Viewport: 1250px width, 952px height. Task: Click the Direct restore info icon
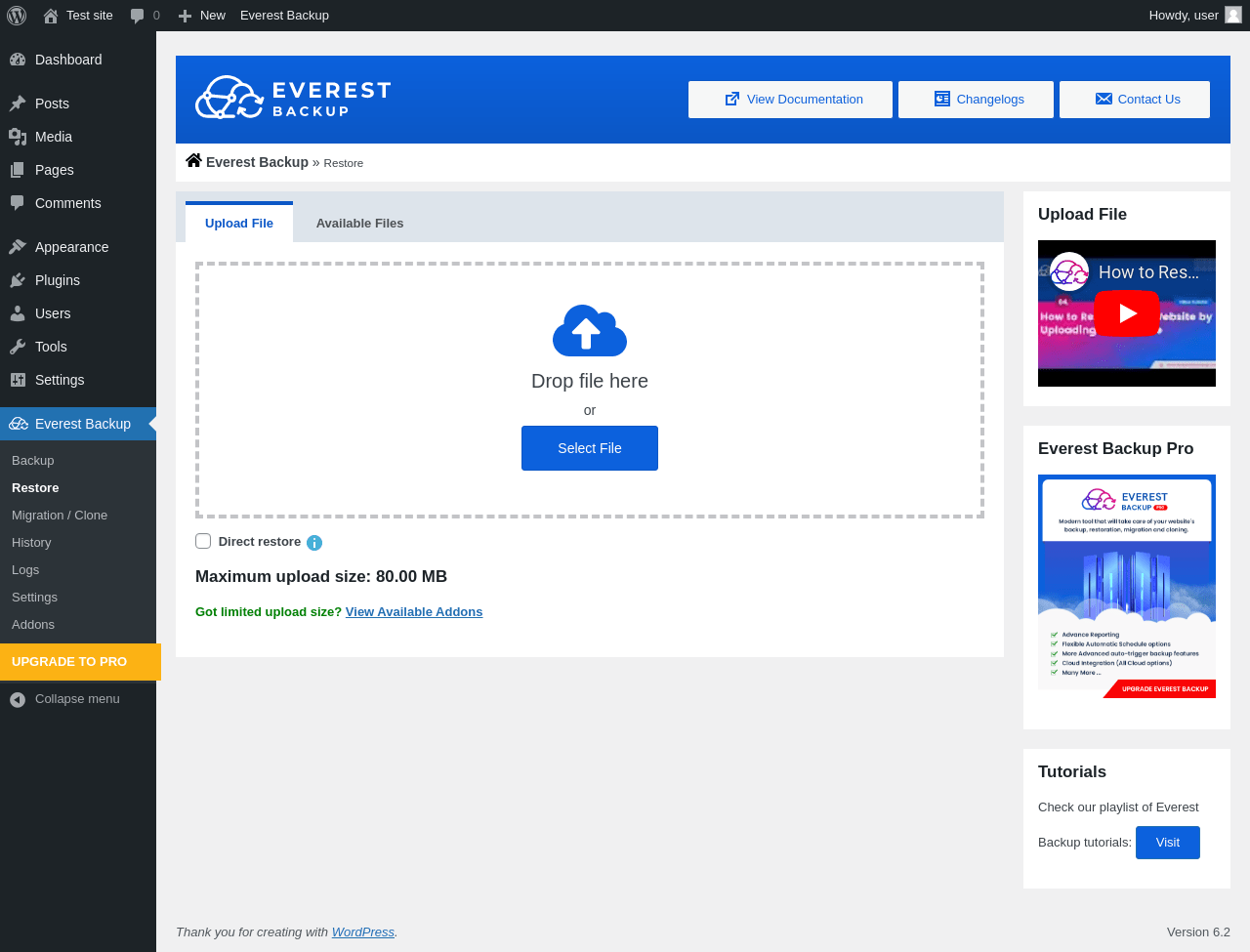point(314,543)
